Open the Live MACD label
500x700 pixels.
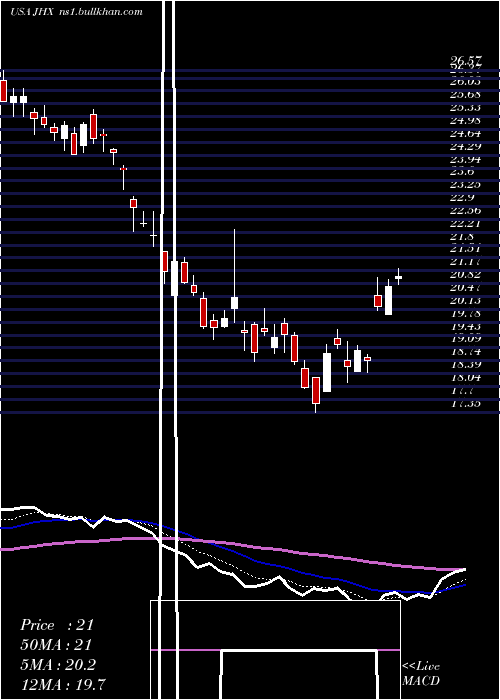pos(421,674)
